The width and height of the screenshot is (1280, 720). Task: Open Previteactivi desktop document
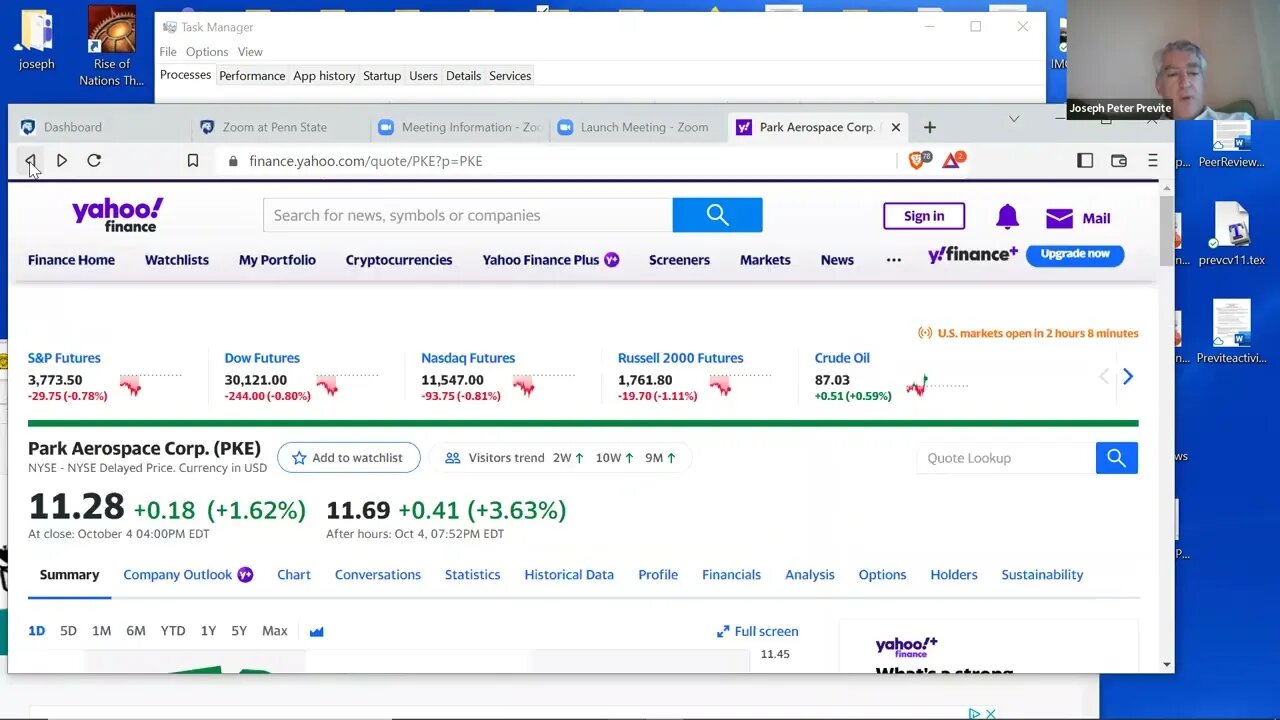(x=1231, y=332)
